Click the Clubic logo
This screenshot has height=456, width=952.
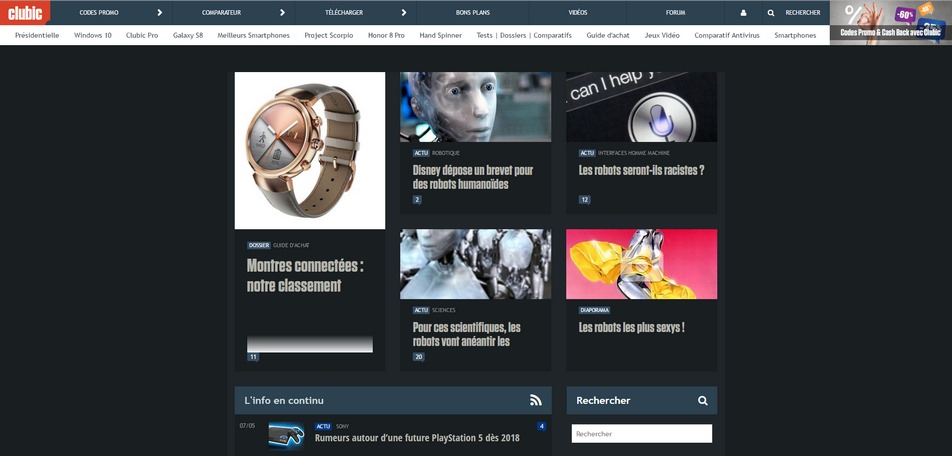click(x=24, y=13)
